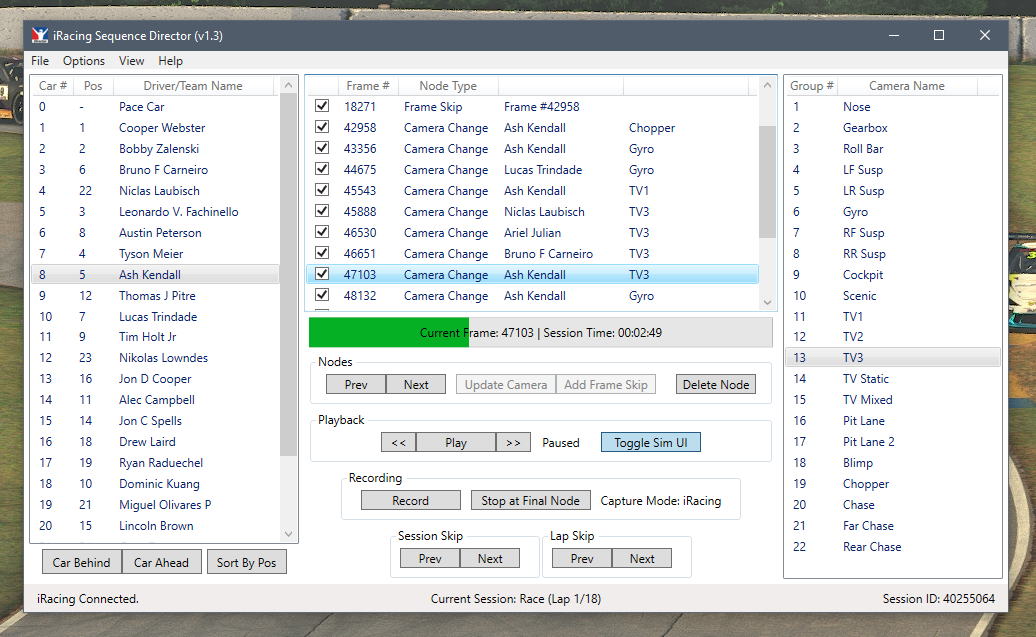Uncheck the Bruno F Carneiro node at 46651
The width and height of the screenshot is (1036, 637).
[322, 253]
